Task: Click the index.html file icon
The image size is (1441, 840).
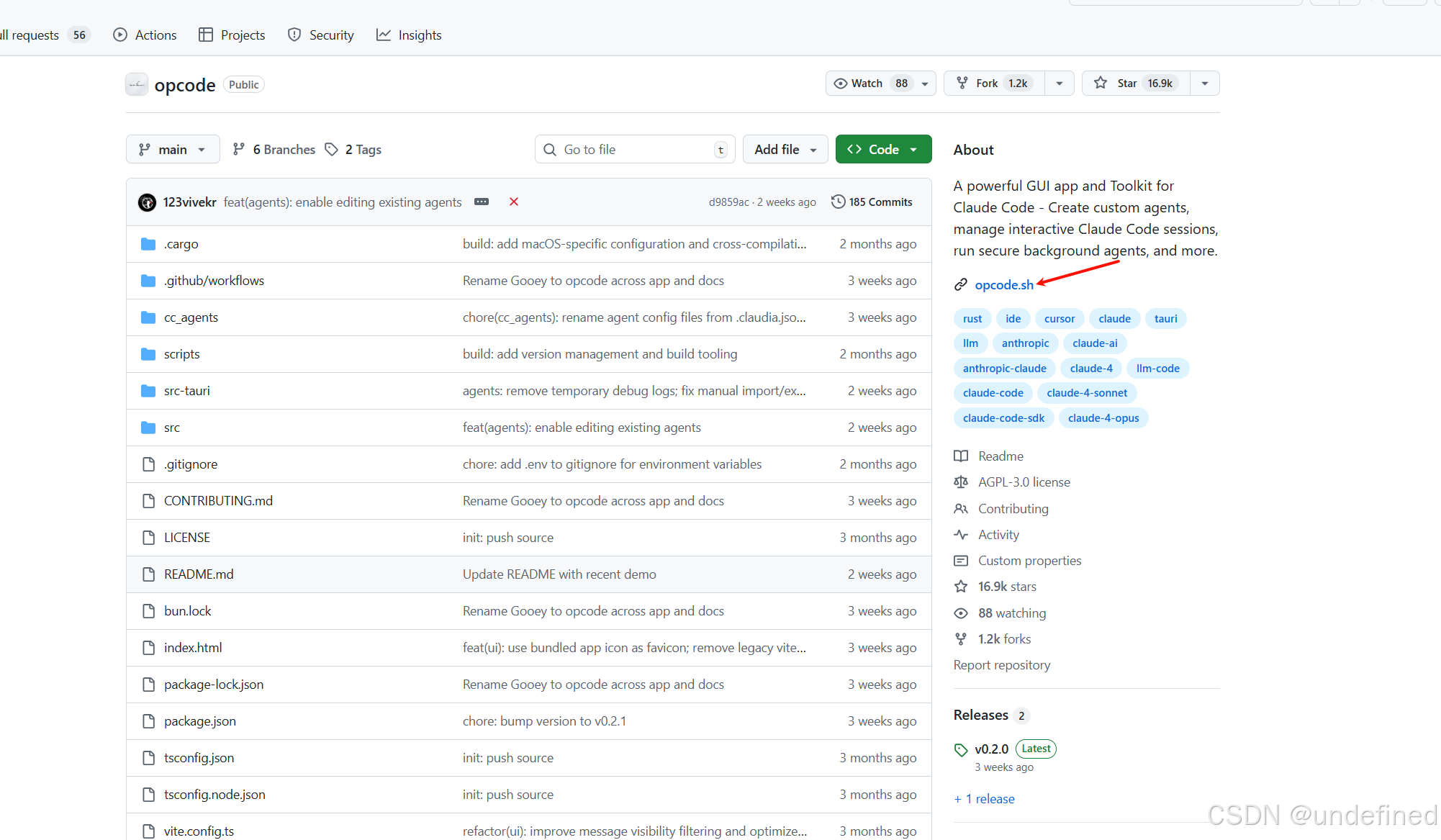Action: [x=148, y=648]
